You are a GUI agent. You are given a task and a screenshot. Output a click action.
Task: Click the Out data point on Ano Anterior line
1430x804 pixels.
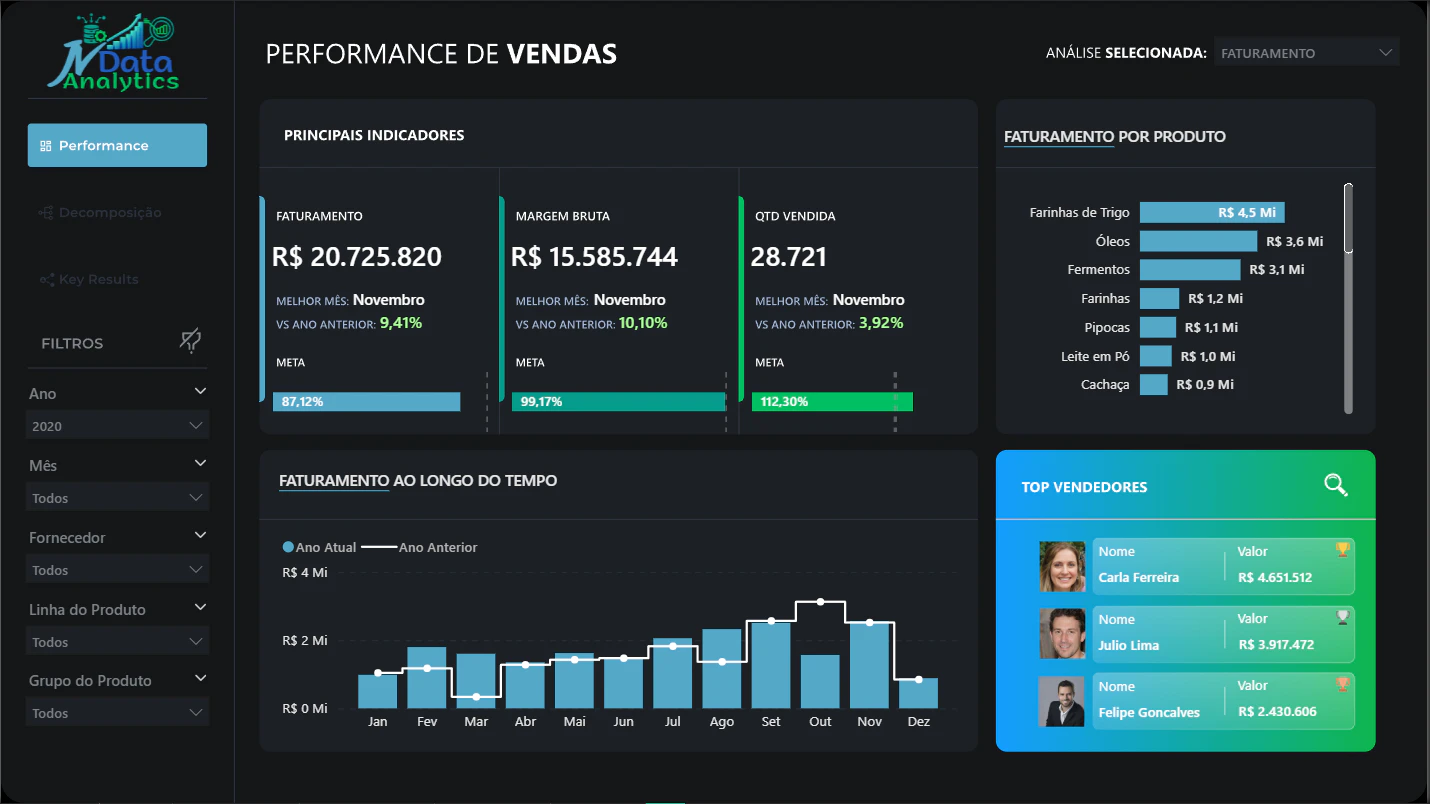821,601
